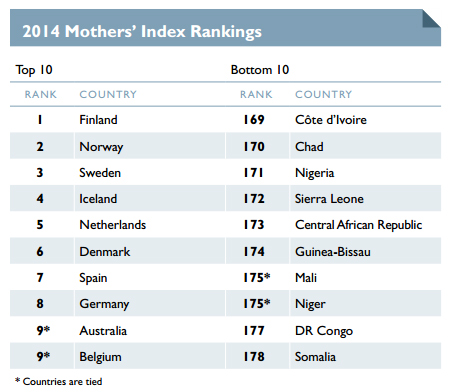Select the title '2014 Mothers' Index Rankings'

point(142,32)
